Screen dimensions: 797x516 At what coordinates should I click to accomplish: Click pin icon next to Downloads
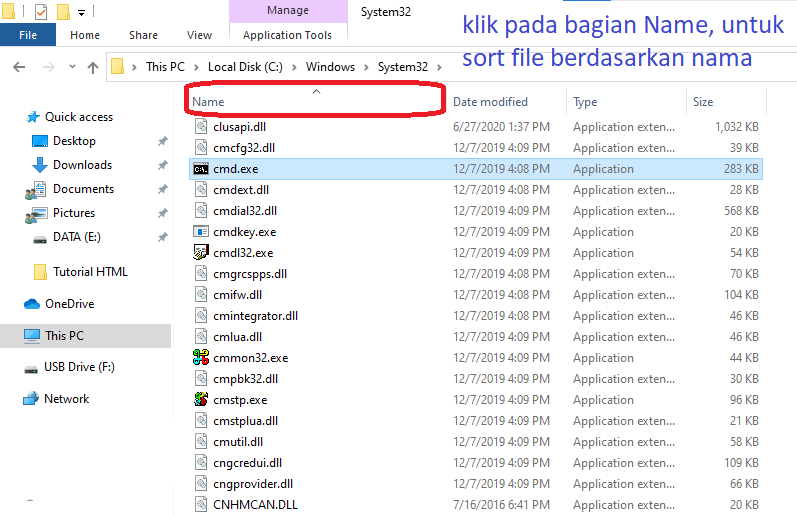pos(163,165)
